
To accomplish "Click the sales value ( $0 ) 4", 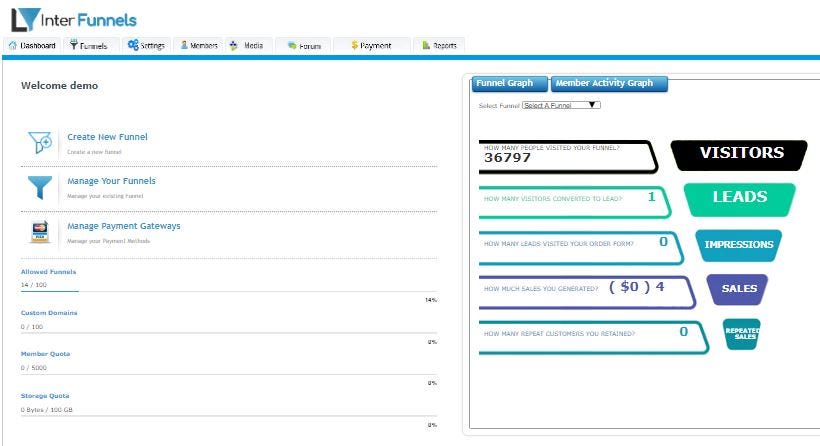I will tap(636, 287).
